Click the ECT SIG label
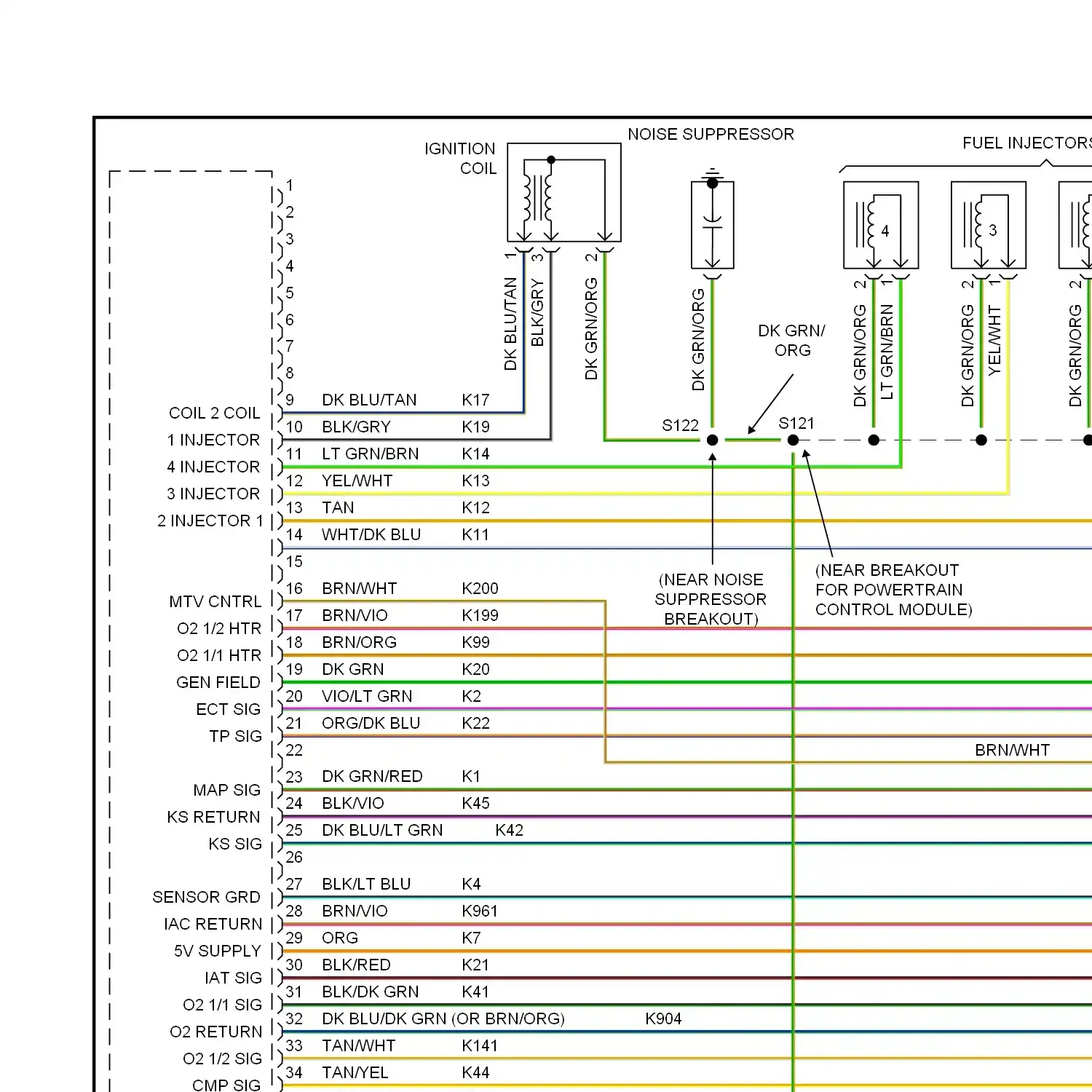1092x1092 pixels. [x=229, y=709]
